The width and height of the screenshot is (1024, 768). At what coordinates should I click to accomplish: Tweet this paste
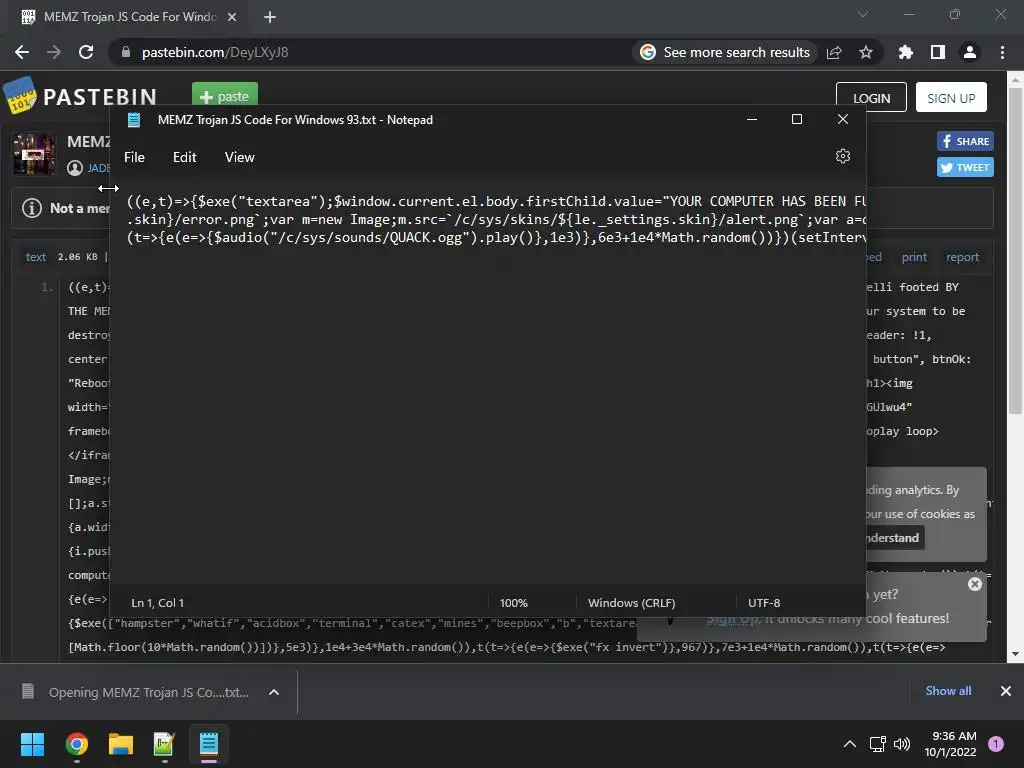click(x=965, y=167)
